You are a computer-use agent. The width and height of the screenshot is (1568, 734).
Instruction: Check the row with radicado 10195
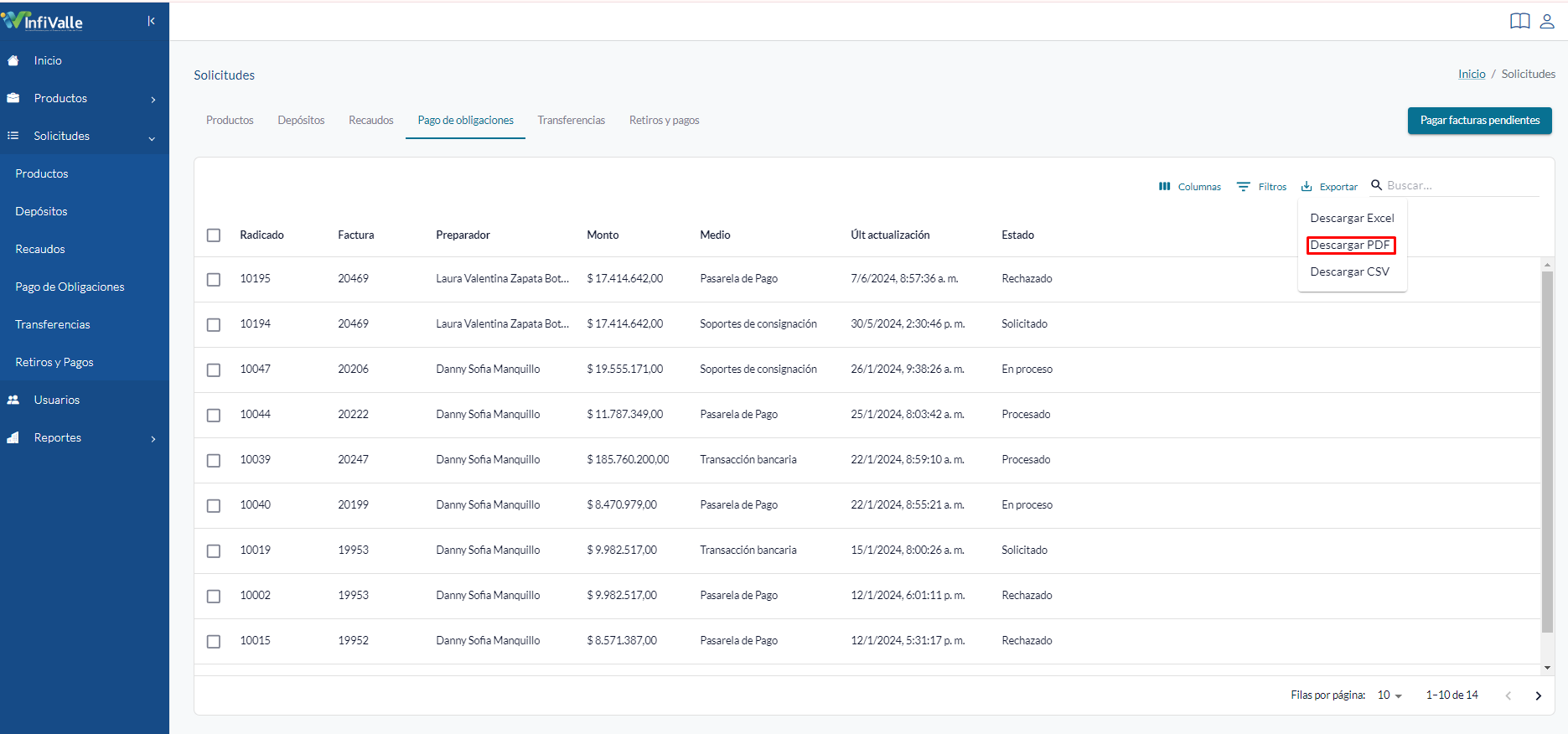coord(214,279)
